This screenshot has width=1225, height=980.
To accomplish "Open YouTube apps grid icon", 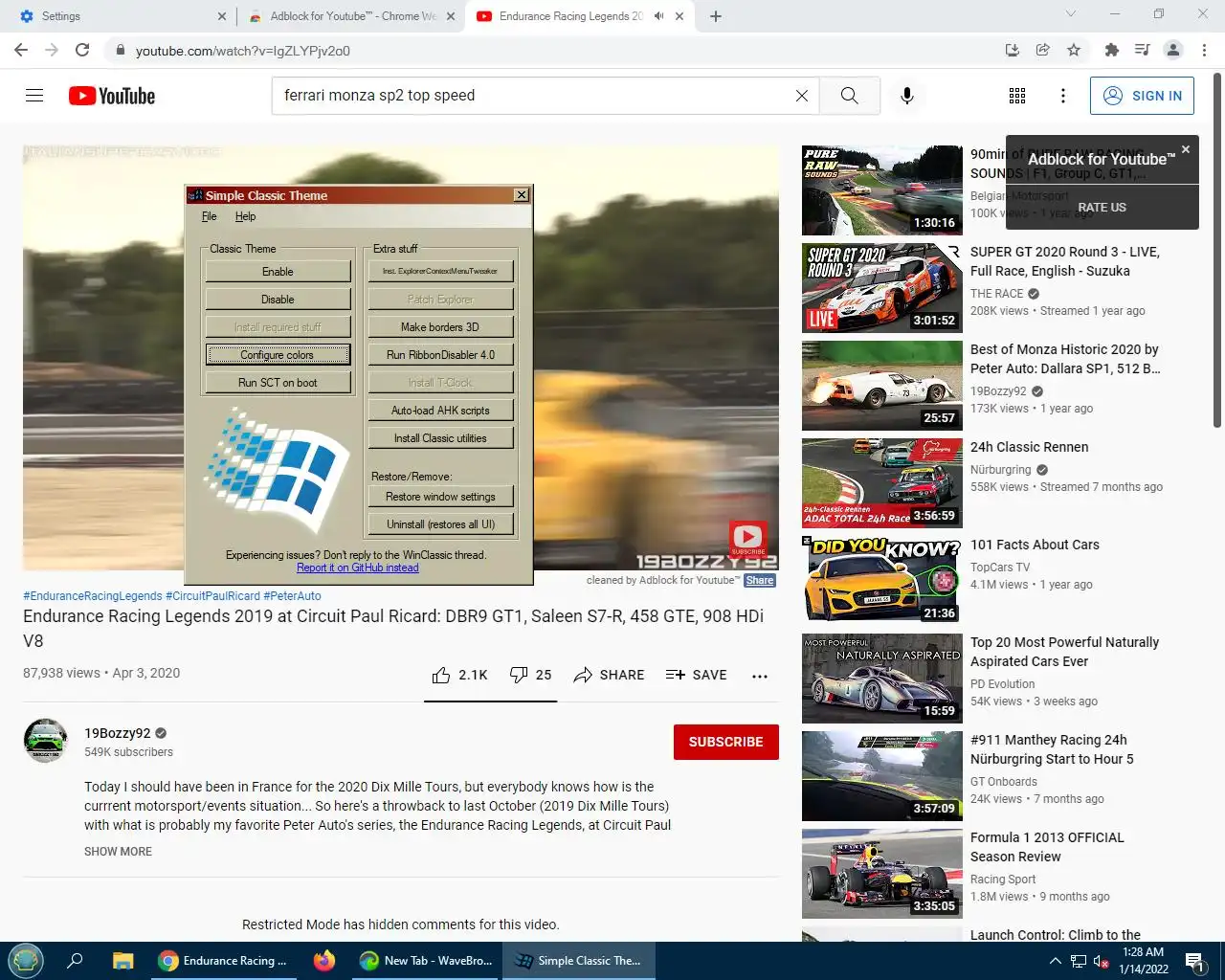I will pyautogui.click(x=1017, y=96).
